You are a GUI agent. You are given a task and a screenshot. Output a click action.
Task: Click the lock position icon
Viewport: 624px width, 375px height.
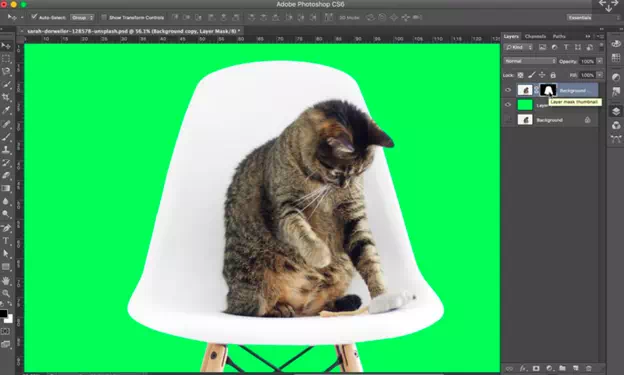(x=542, y=75)
